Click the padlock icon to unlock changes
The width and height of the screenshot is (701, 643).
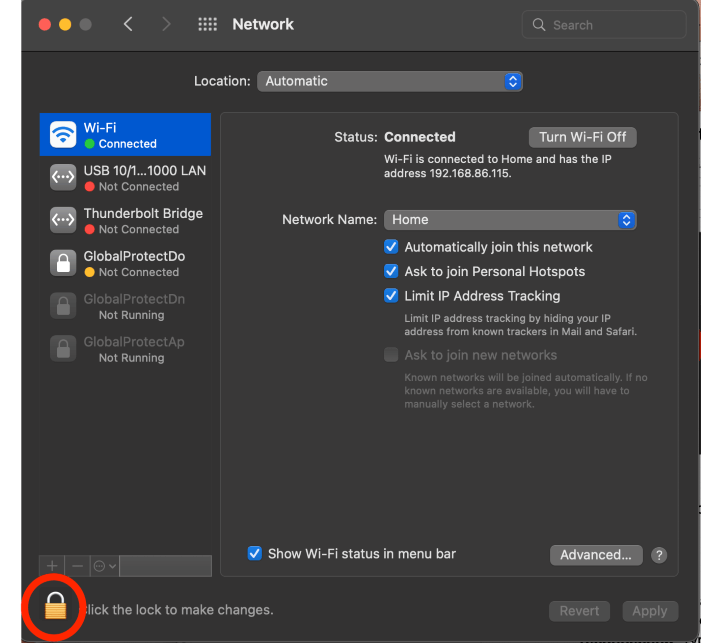(56, 606)
